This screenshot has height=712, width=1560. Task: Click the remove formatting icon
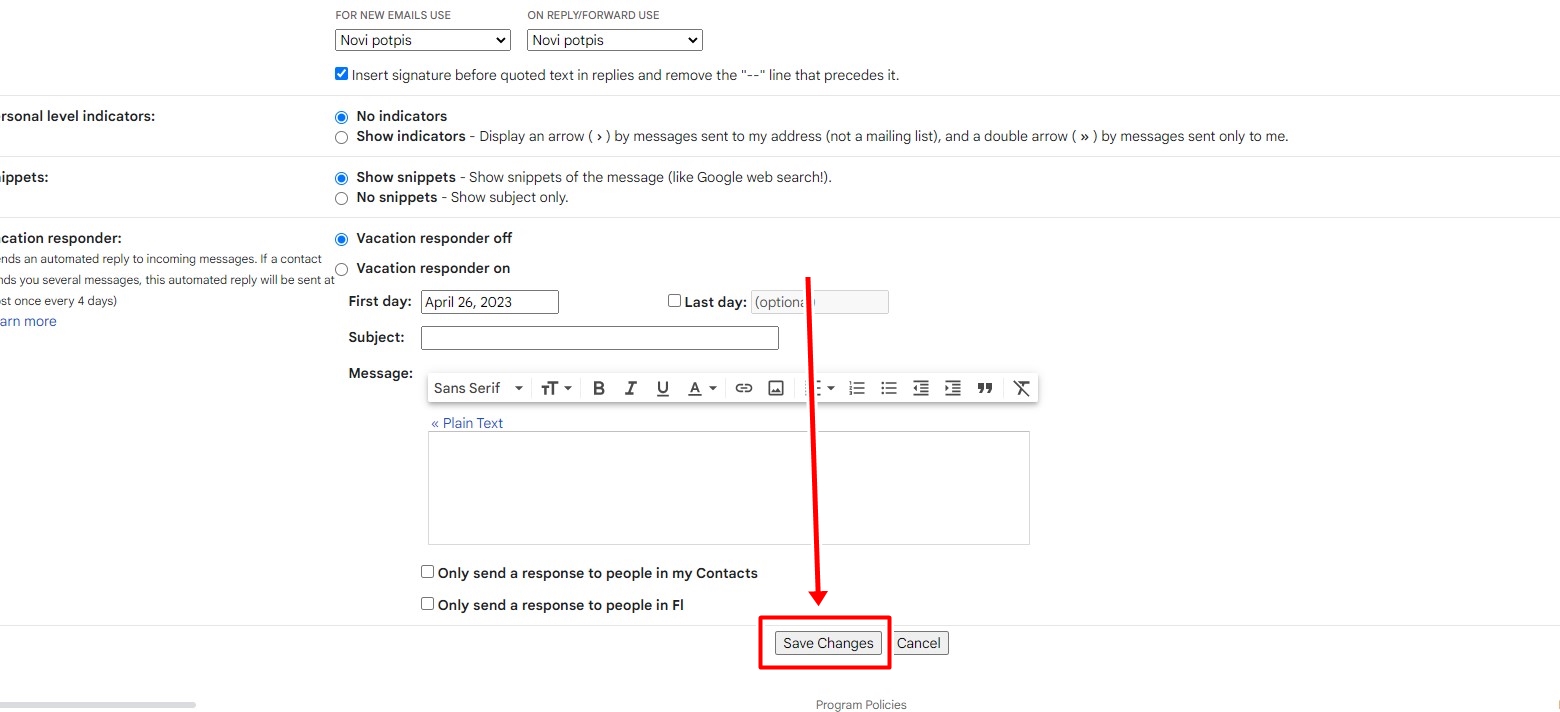(1021, 388)
